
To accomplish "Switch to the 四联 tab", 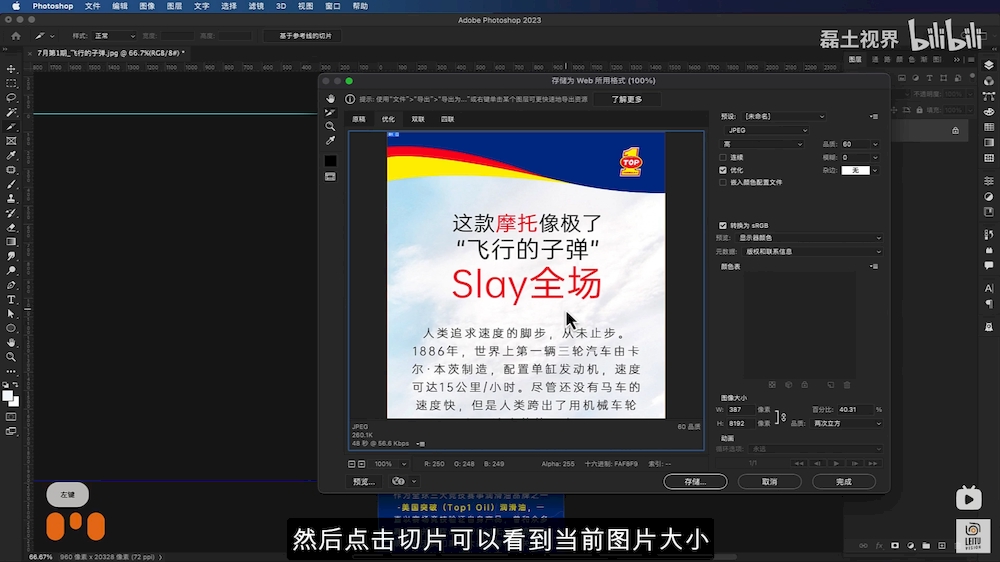I will pos(447,119).
